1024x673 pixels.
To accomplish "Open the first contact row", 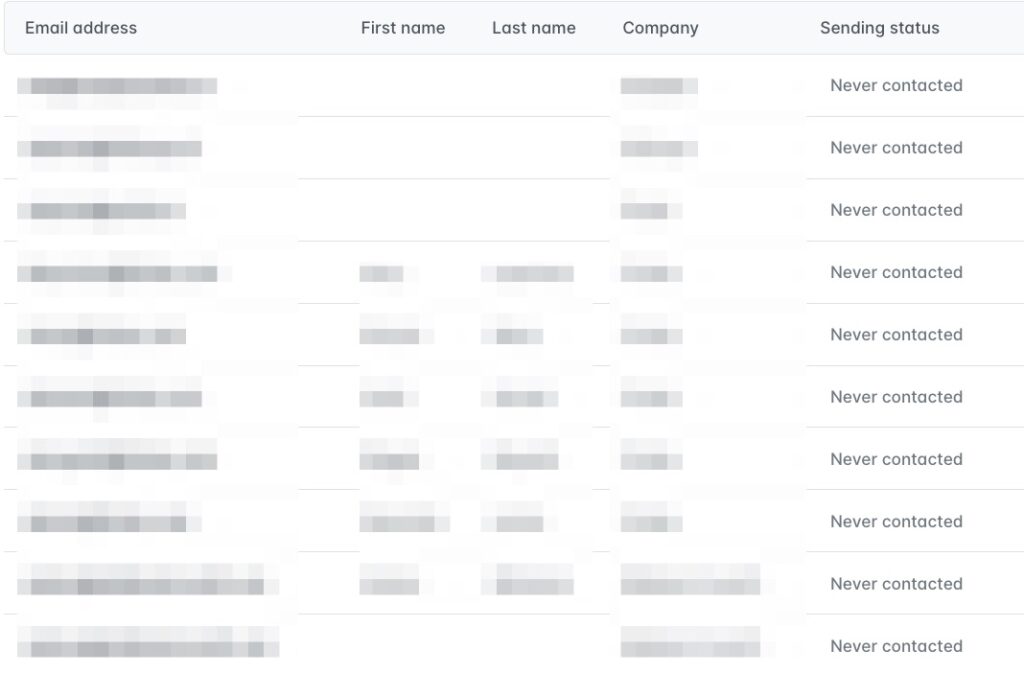I will (x=400, y=86).
